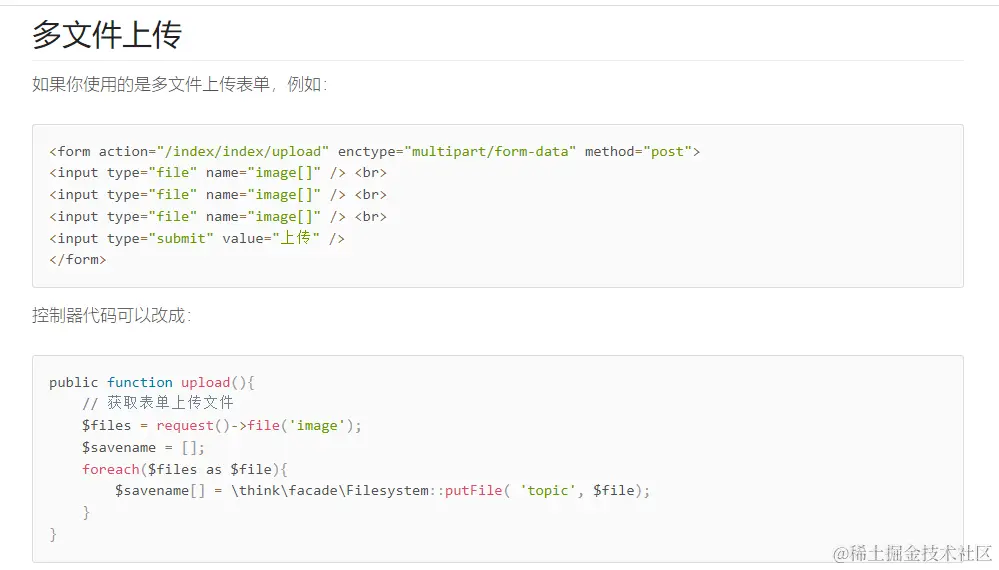Screen dimensions: 999x570
Task: Click the "multipart/form-data" enctype value
Action: click(x=489, y=152)
